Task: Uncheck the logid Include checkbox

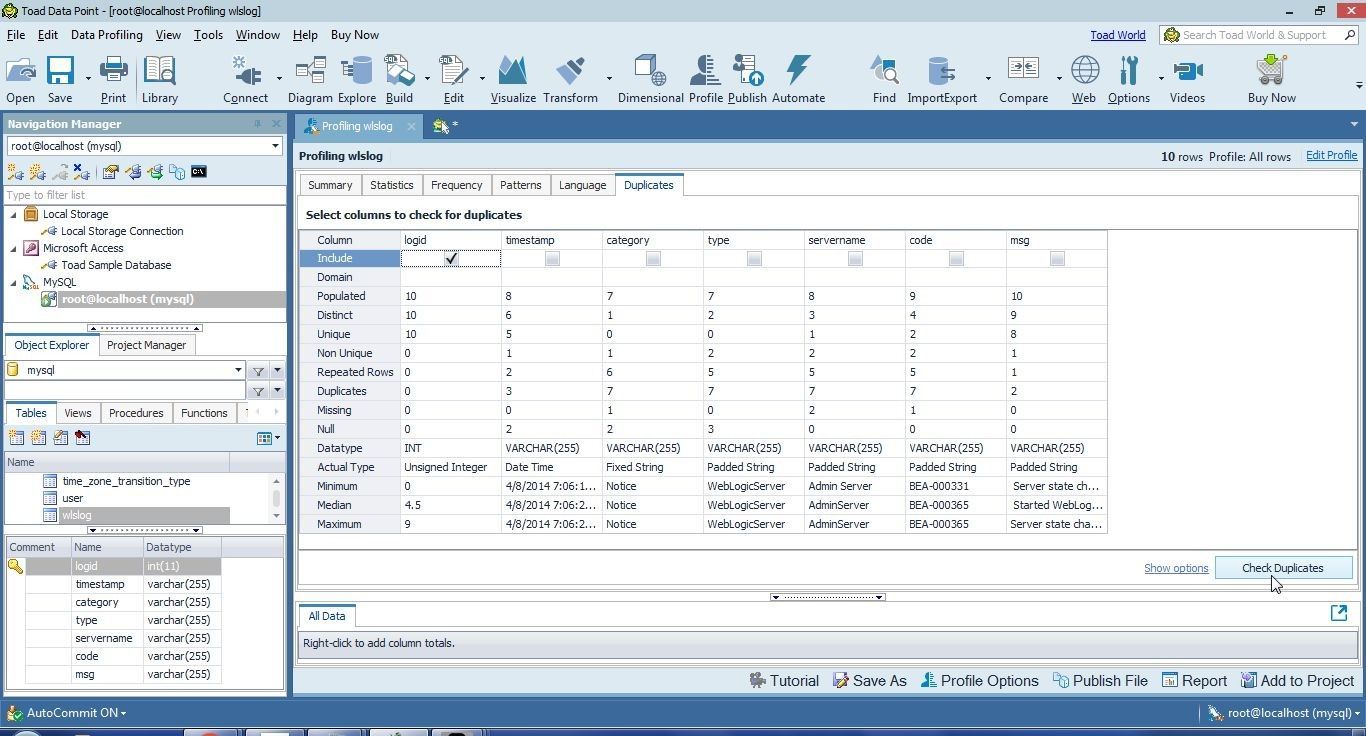Action: click(x=451, y=258)
